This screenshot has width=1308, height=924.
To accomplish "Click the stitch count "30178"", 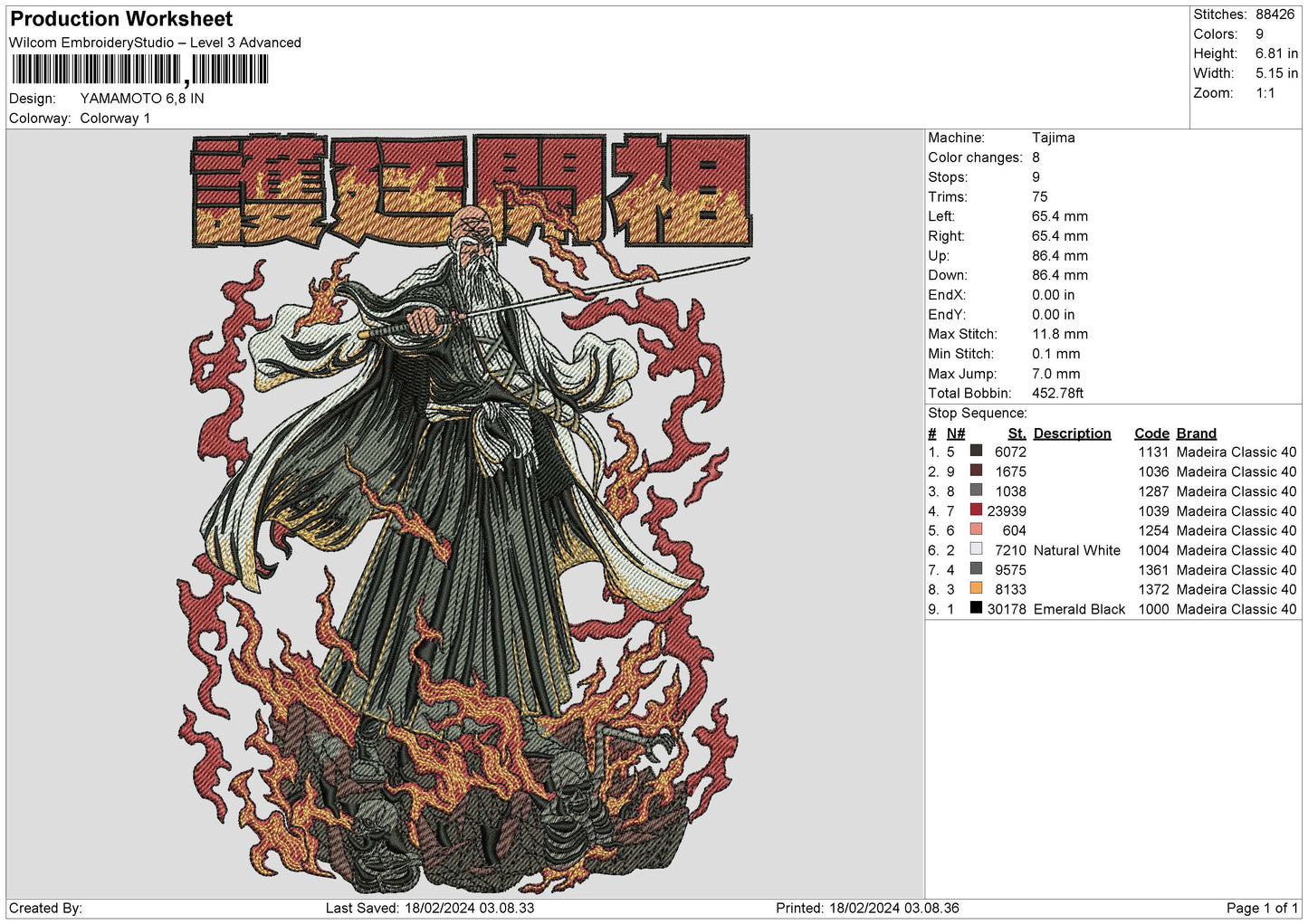I will point(1007,610).
